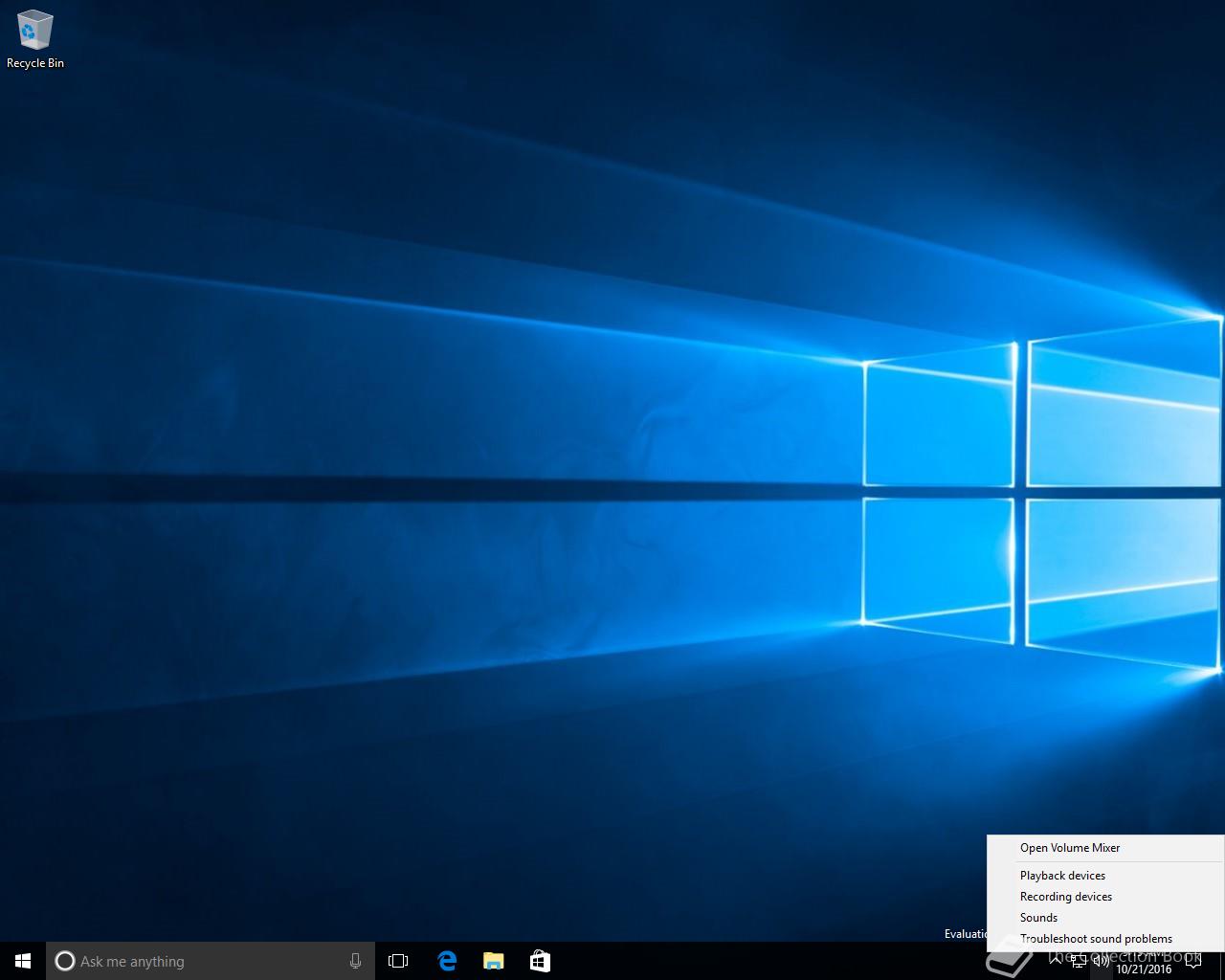Click the Windows Start button
The height and width of the screenshot is (980, 1225).
(23, 961)
